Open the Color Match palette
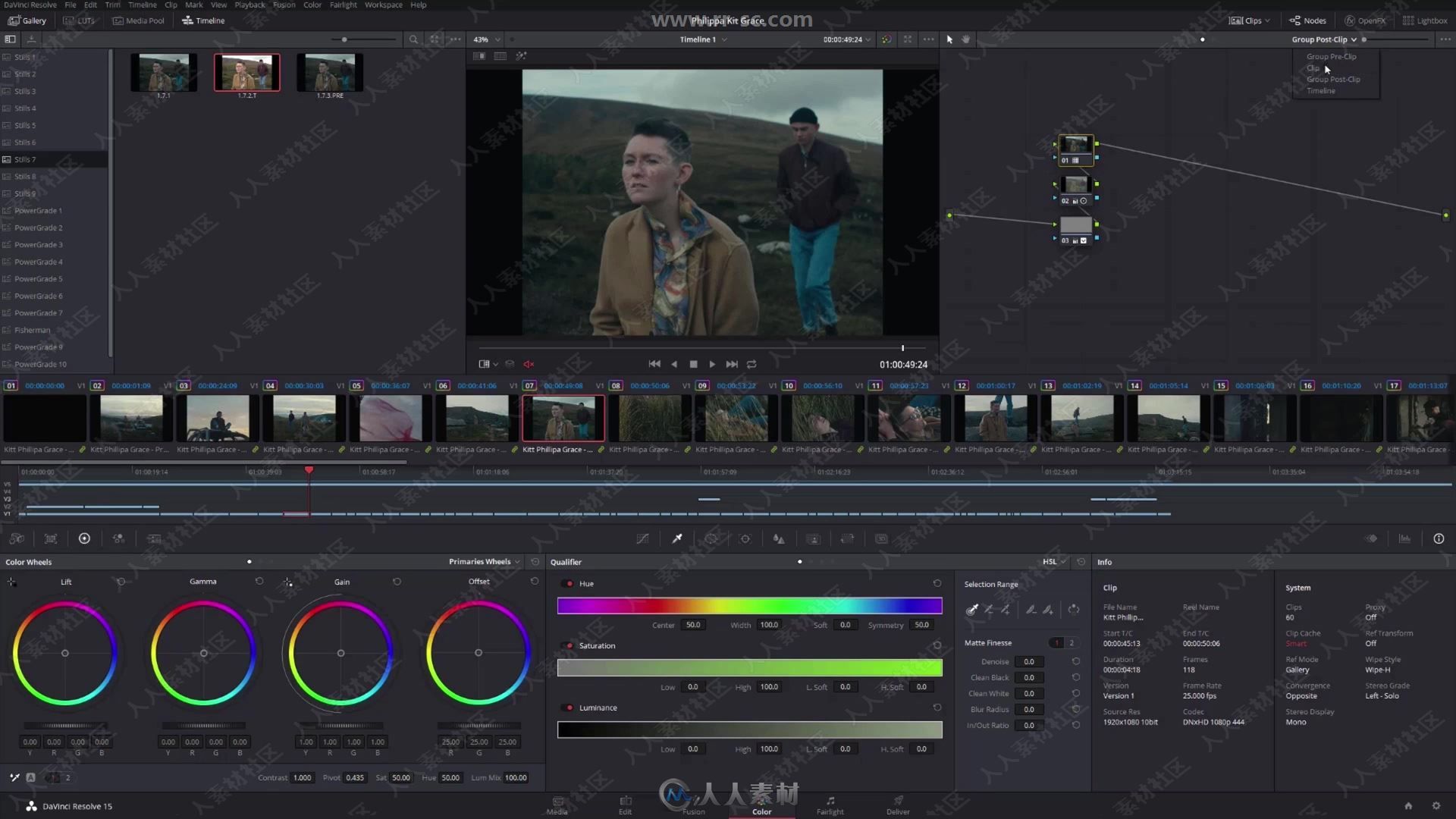This screenshot has height=819, width=1456. tap(51, 538)
